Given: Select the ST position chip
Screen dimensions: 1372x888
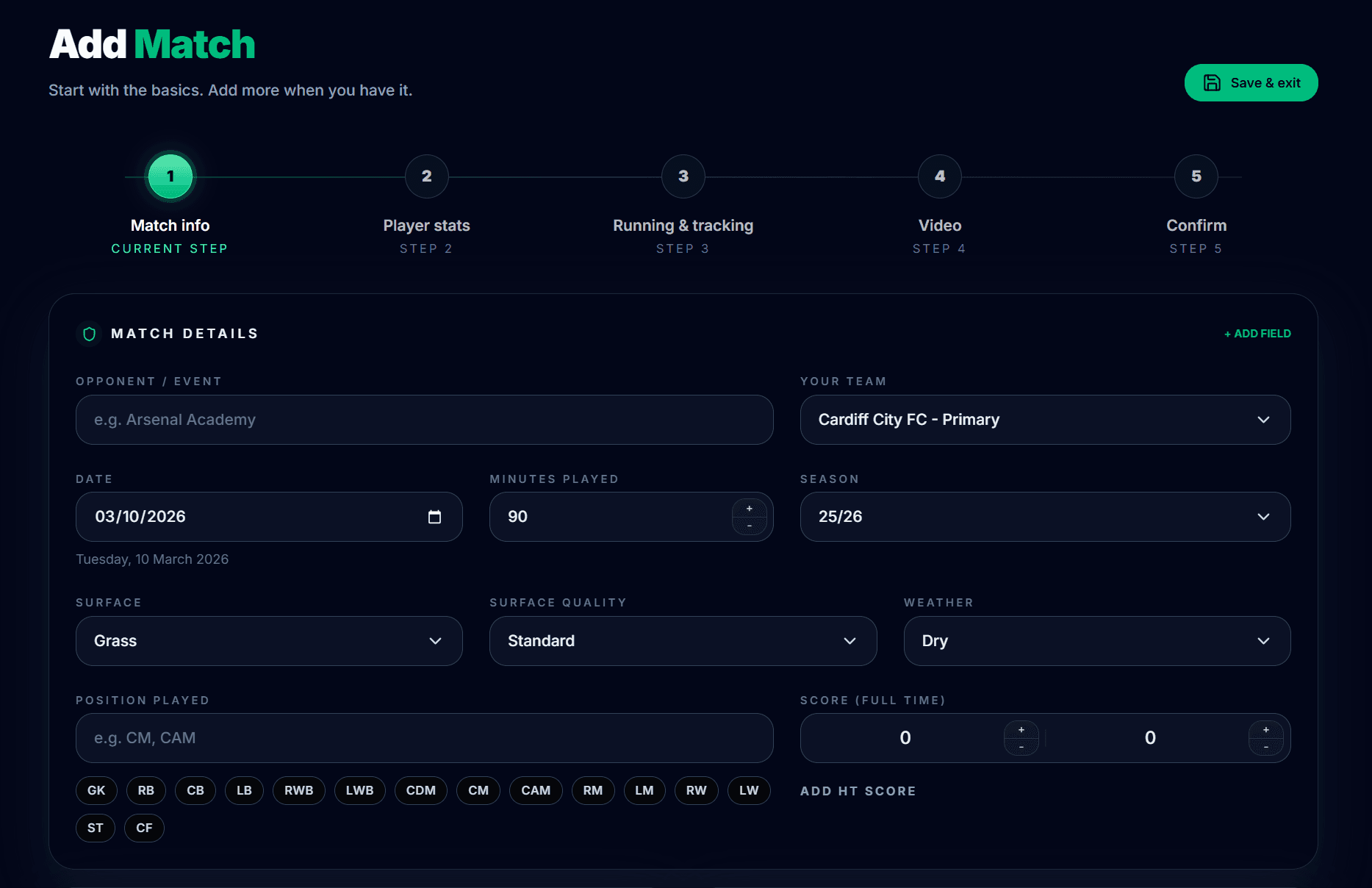Looking at the screenshot, I should (96, 828).
